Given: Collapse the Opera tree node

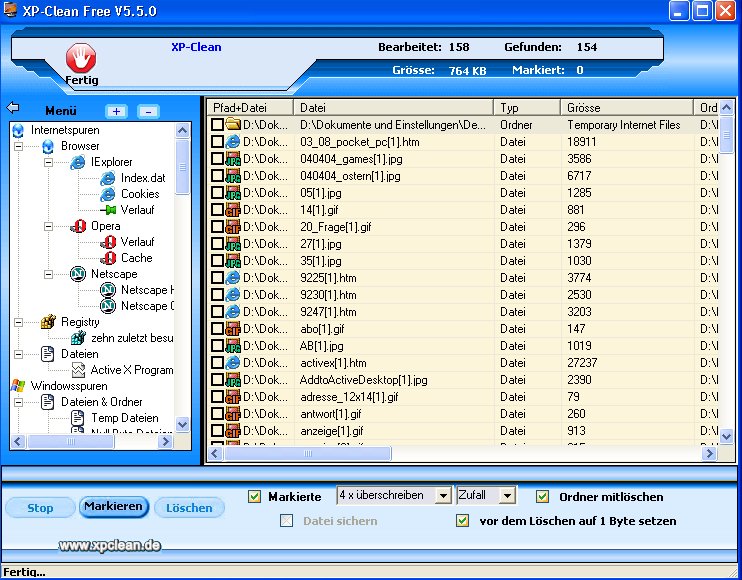Looking at the screenshot, I should 48,227.
